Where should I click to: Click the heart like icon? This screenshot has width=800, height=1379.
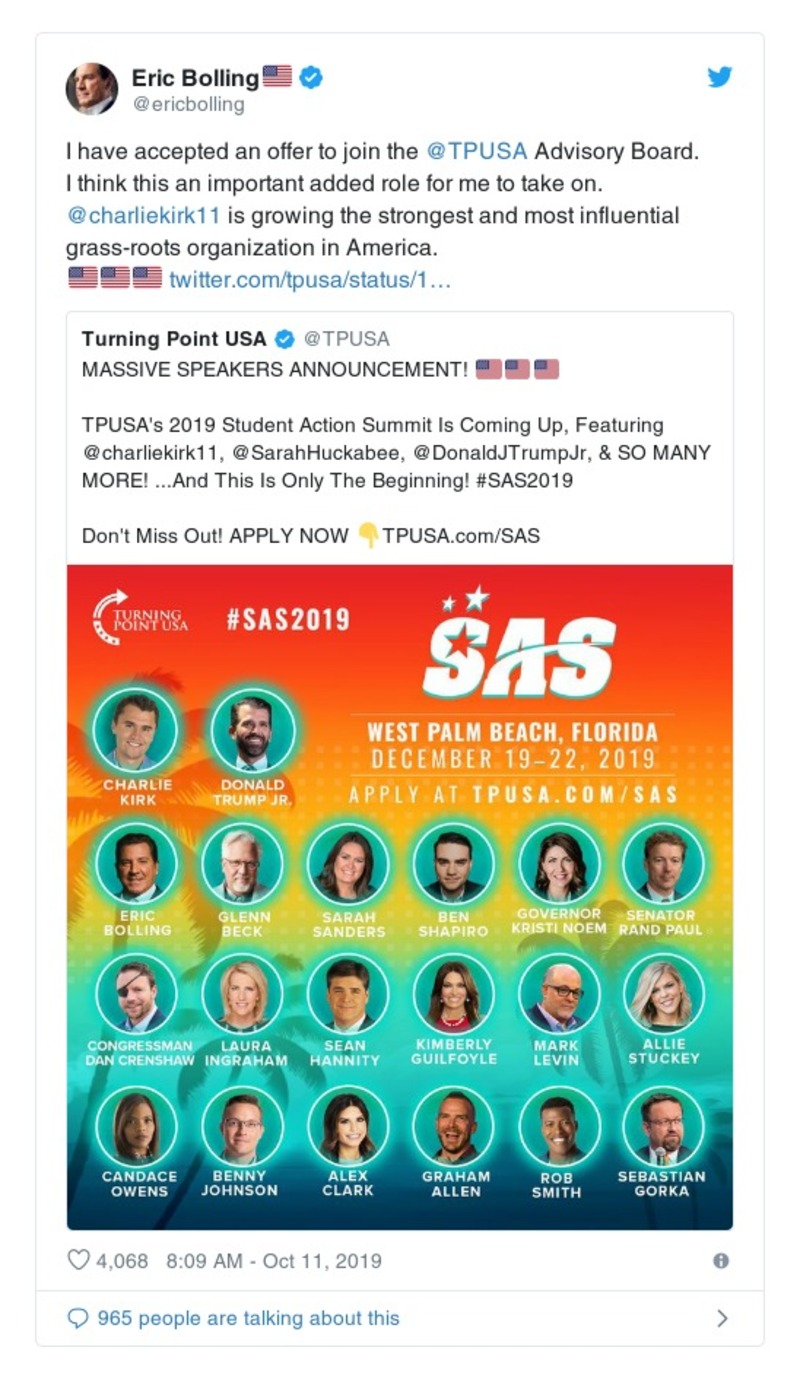(x=78, y=1260)
